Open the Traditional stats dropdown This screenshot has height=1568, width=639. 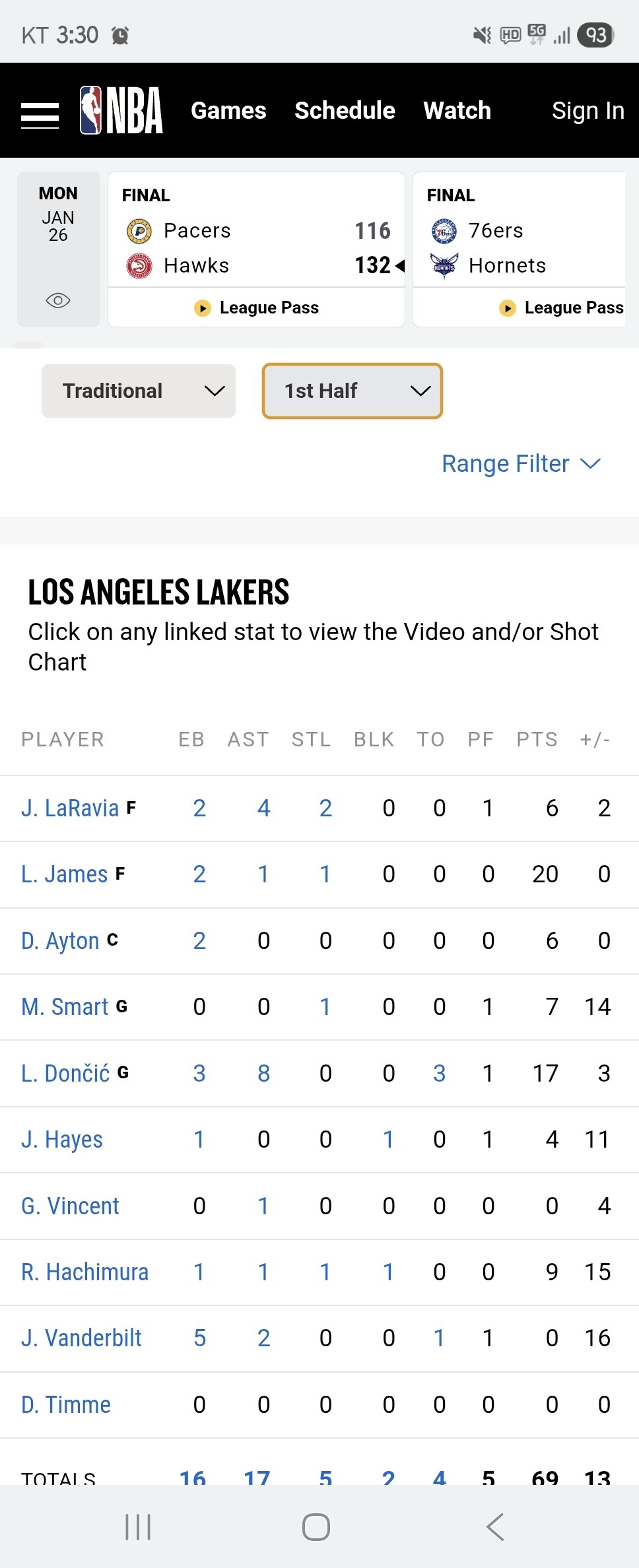pos(139,391)
